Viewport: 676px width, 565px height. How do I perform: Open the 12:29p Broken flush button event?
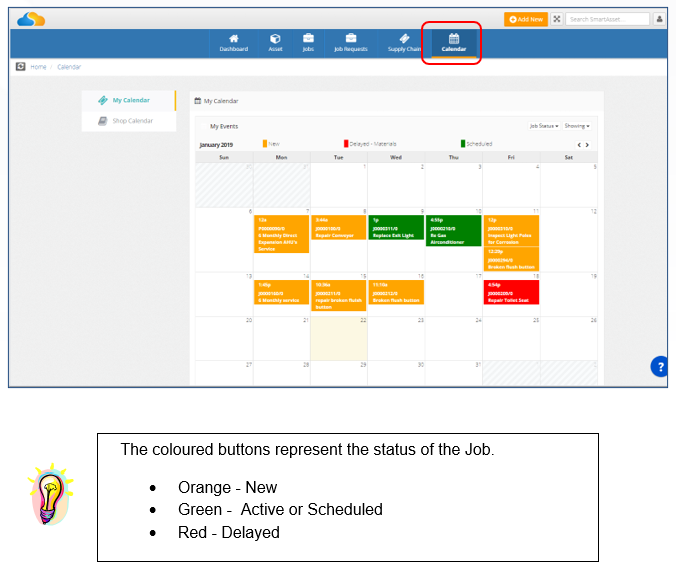511,259
